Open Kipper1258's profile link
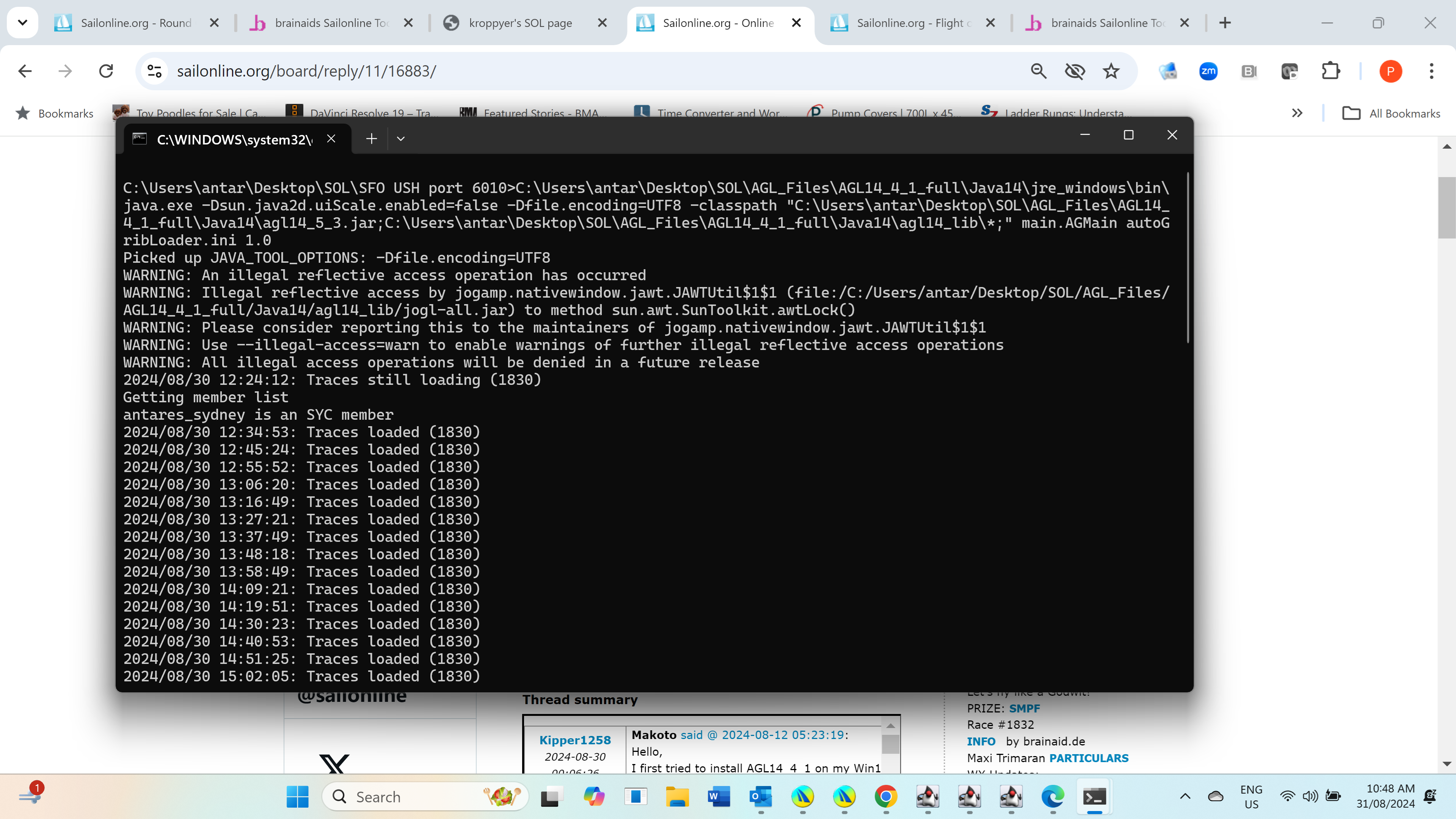Image resolution: width=1456 pixels, height=819 pixels. (x=575, y=740)
